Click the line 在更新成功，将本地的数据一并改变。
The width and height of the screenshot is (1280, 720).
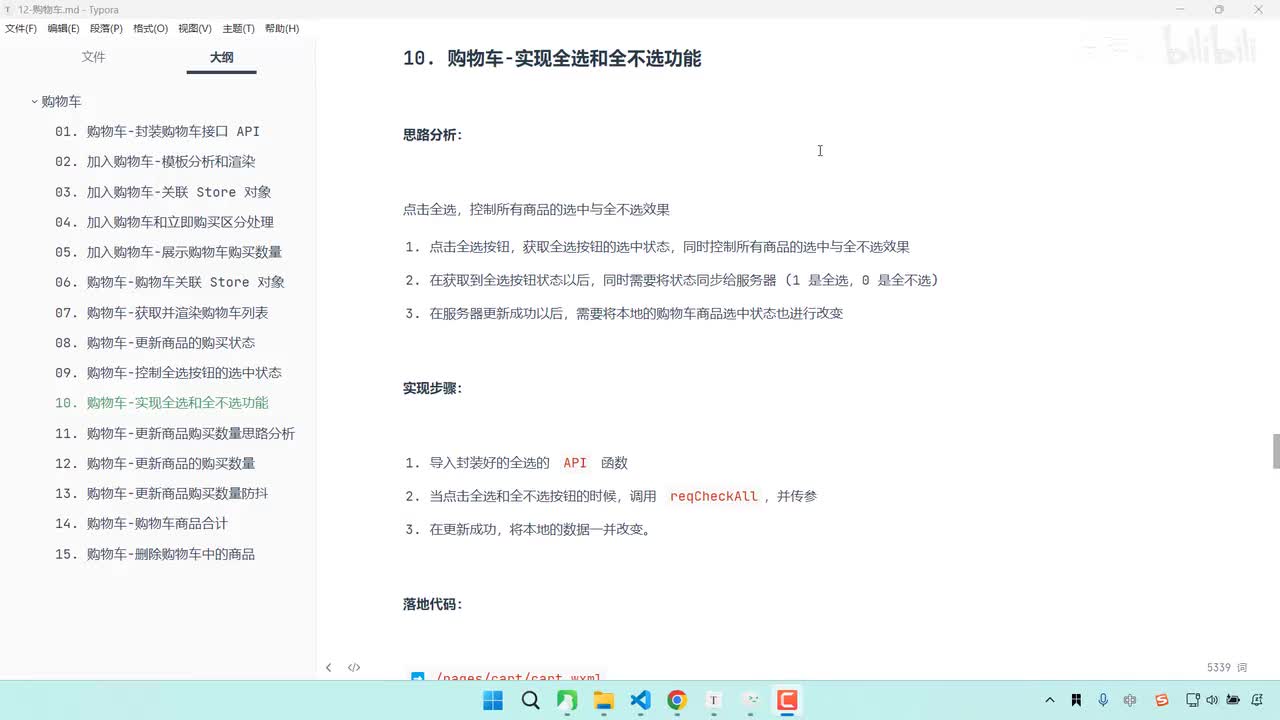pyautogui.click(x=541, y=530)
